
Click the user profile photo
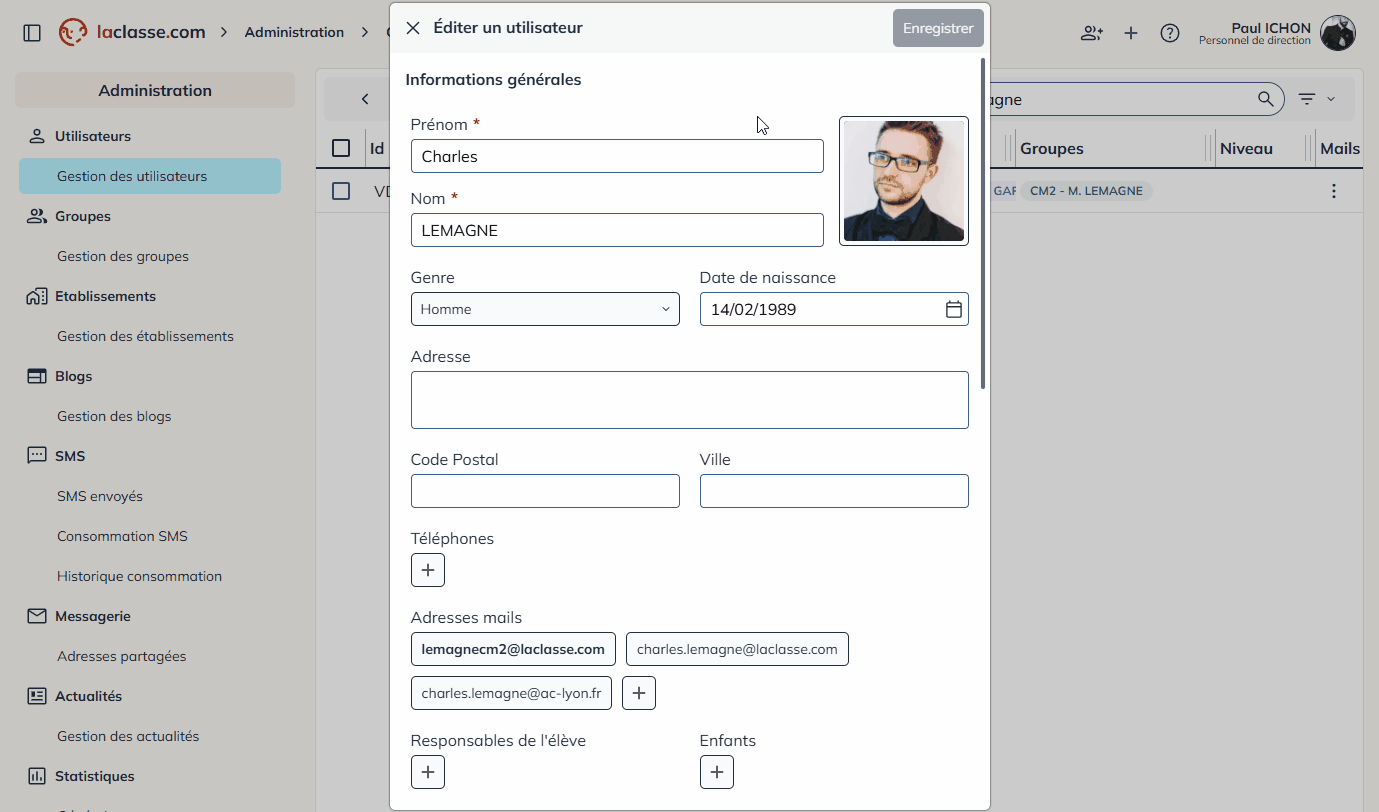pos(904,181)
